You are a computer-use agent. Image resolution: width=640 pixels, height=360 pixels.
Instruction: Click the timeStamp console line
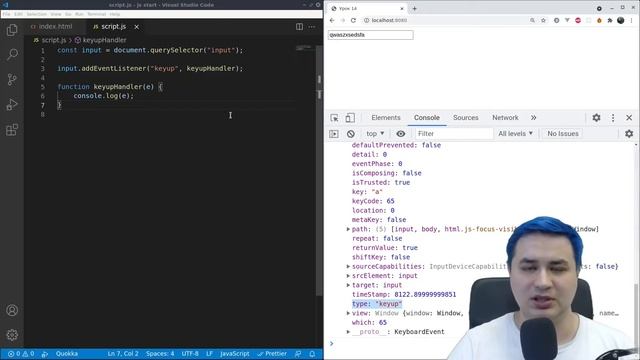coord(404,295)
